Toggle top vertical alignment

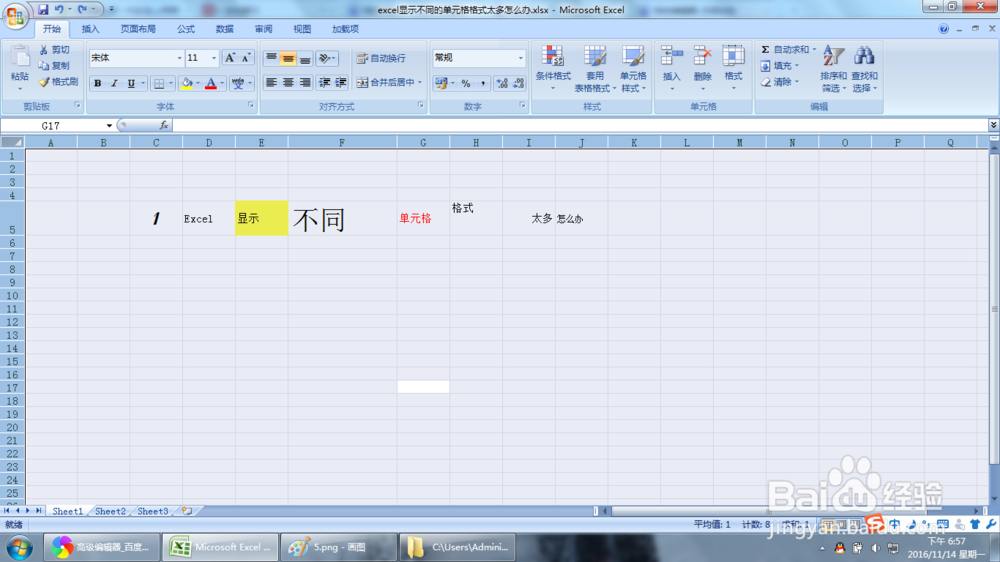(271, 58)
